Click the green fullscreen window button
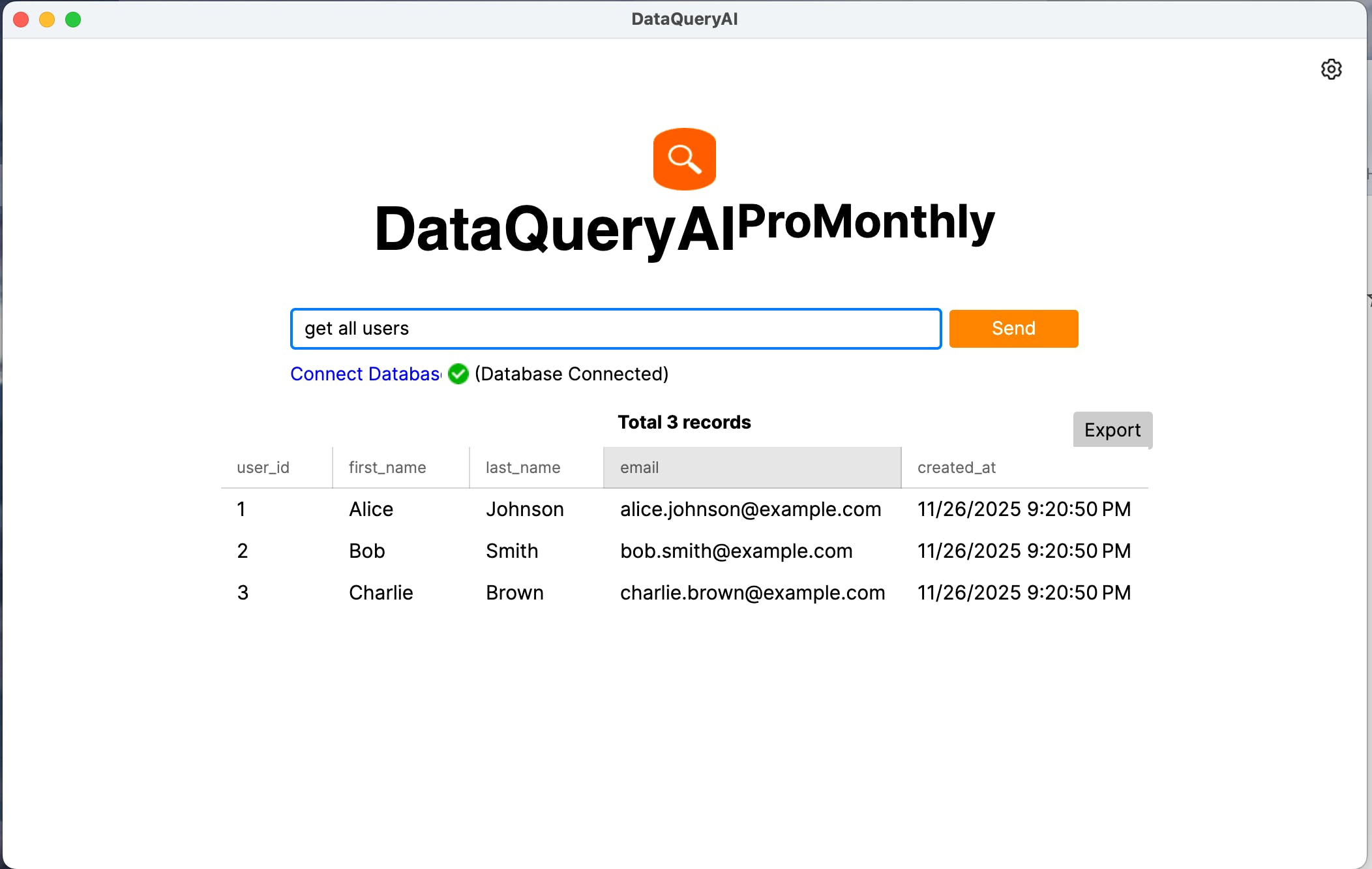Image resolution: width=1372 pixels, height=869 pixels. click(73, 20)
